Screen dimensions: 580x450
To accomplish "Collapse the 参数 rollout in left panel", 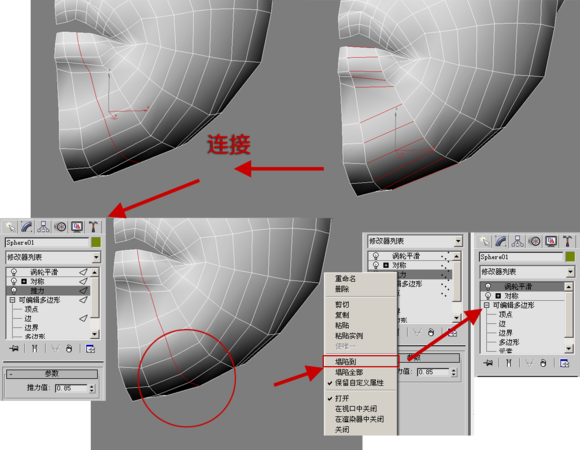I will [x=52, y=374].
